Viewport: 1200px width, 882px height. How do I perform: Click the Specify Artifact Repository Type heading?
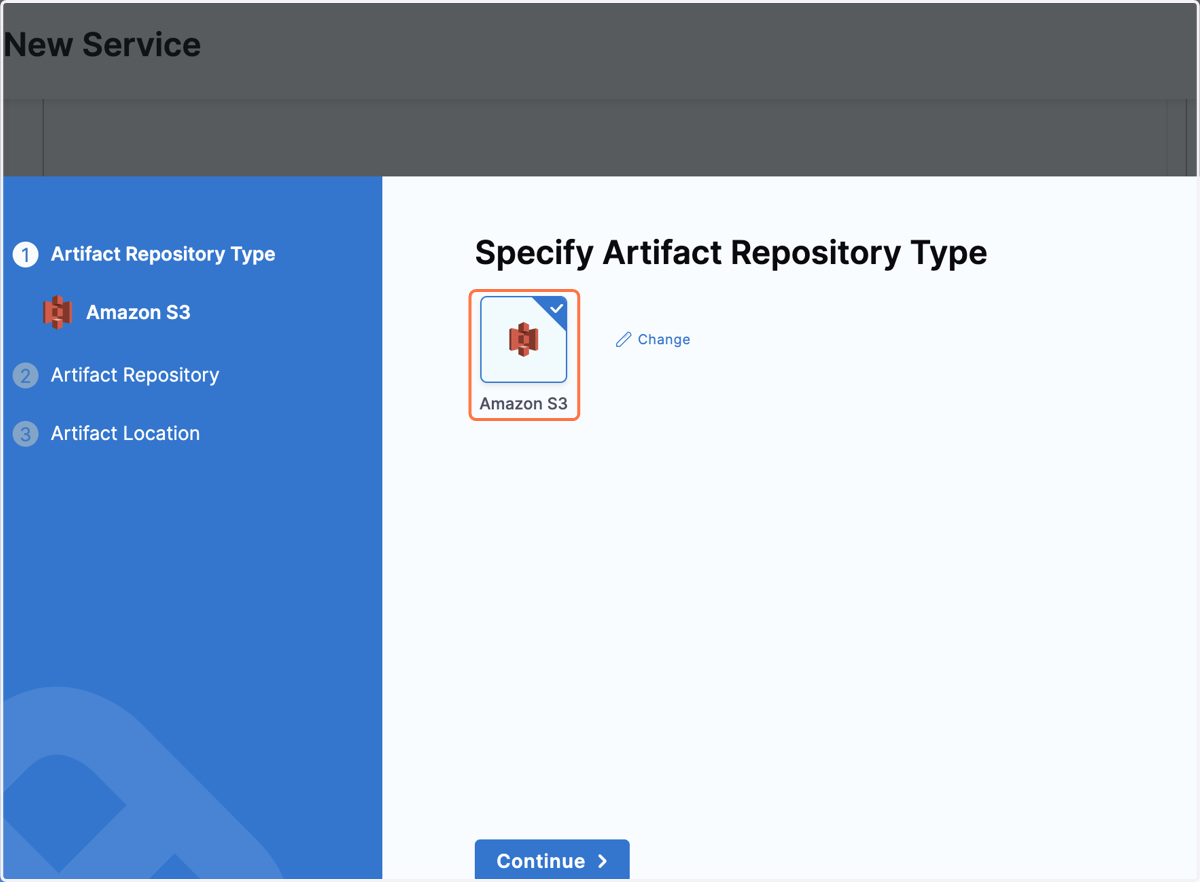(x=731, y=253)
